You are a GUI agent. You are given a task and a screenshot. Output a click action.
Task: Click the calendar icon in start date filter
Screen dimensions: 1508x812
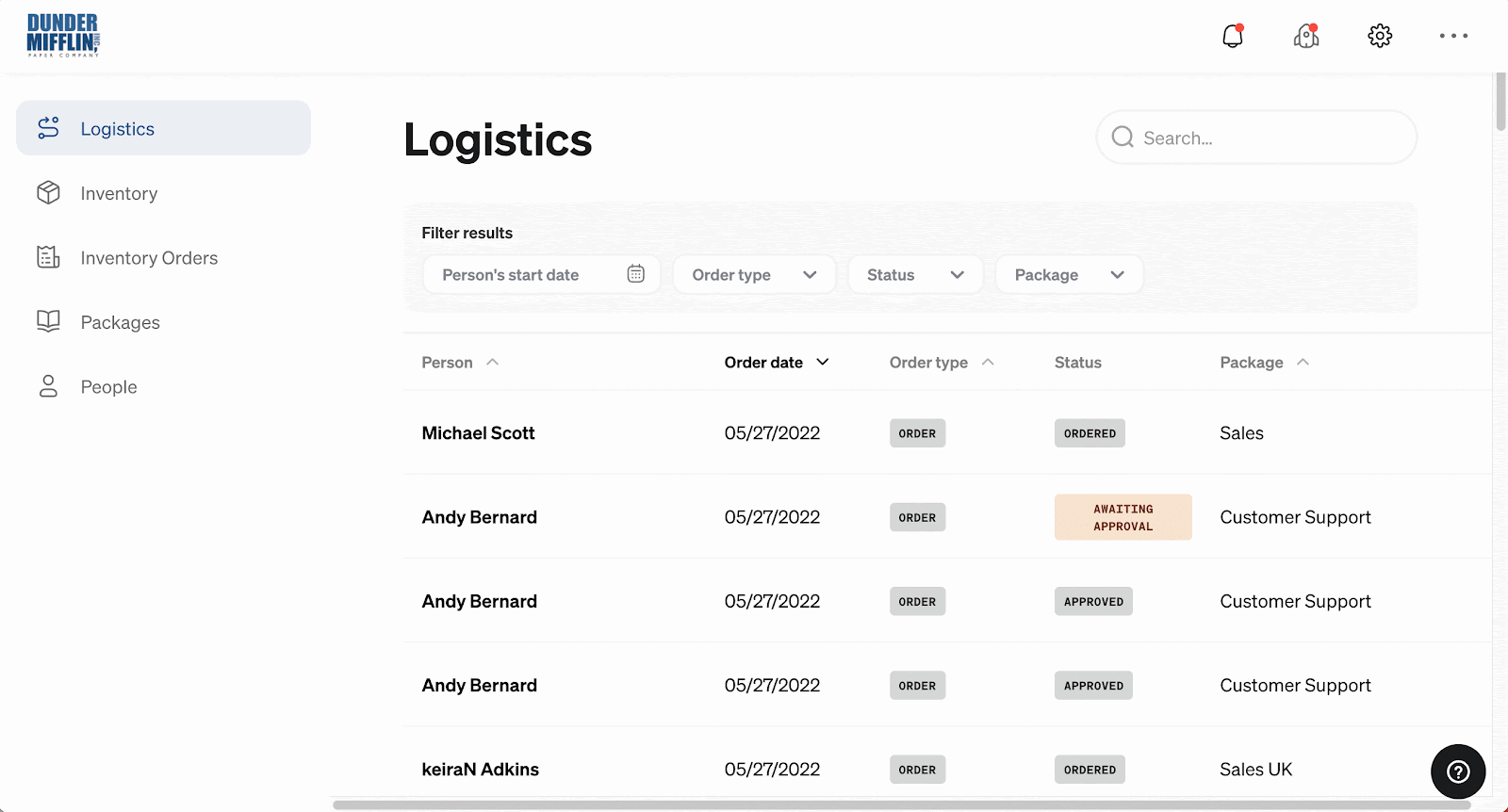[636, 274]
